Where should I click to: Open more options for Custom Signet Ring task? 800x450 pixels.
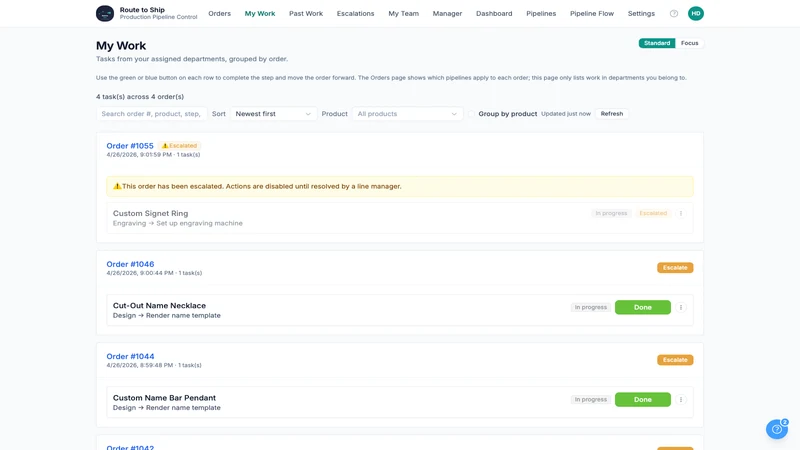(x=681, y=213)
